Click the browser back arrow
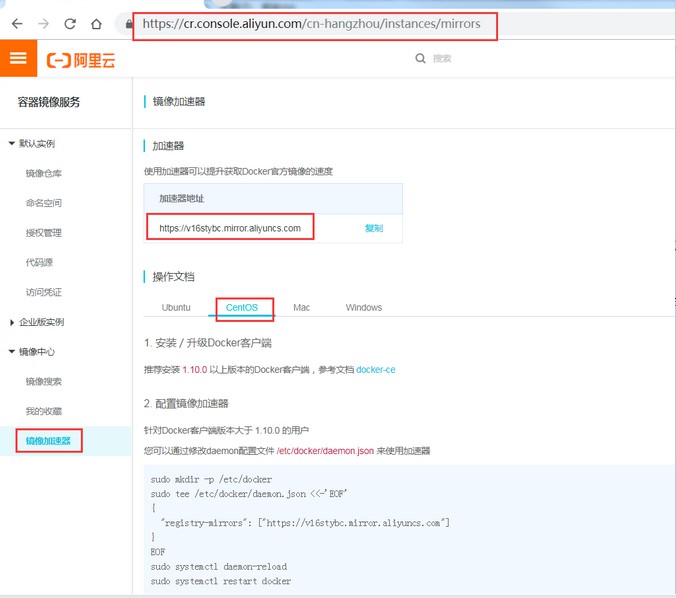Image resolution: width=676 pixels, height=598 pixels. [17, 24]
